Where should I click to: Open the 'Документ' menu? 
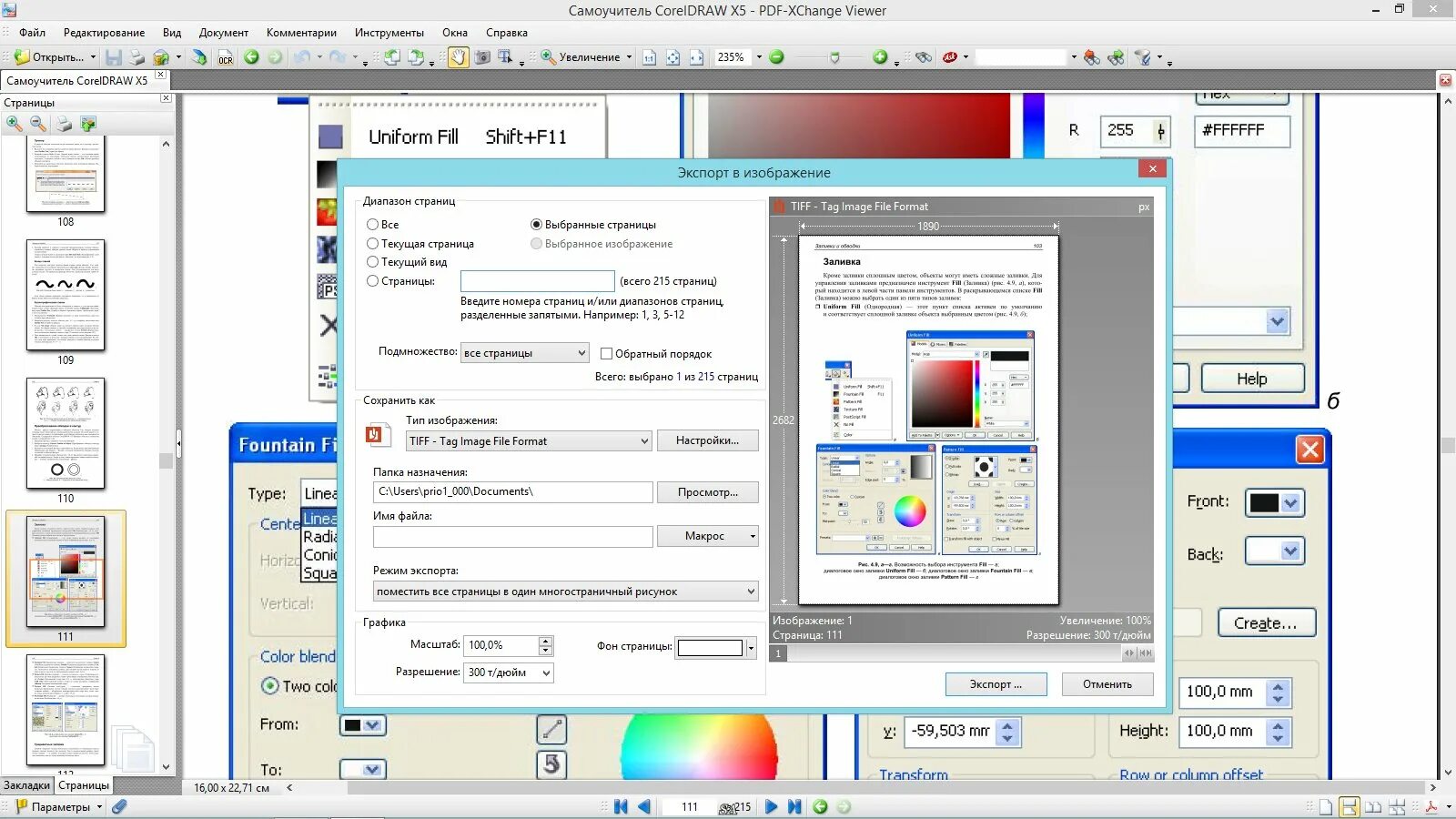pyautogui.click(x=224, y=33)
